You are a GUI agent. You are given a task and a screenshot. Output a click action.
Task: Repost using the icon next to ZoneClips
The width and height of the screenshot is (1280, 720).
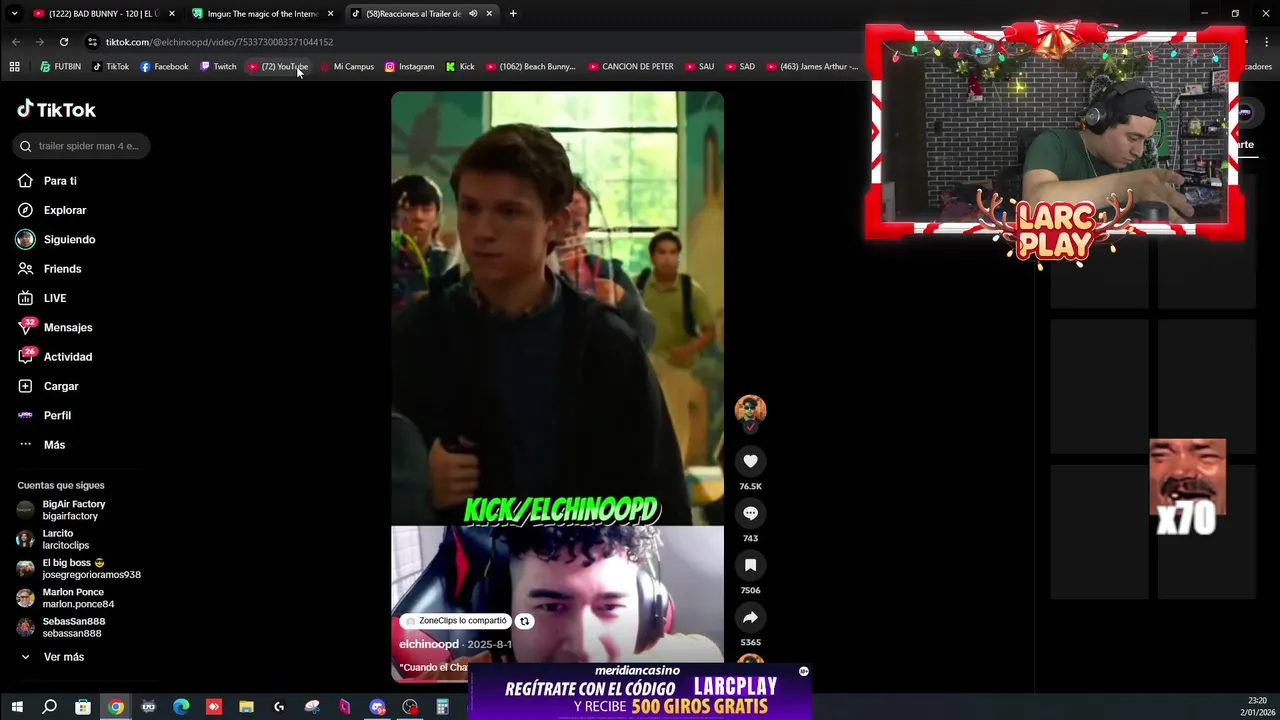click(x=524, y=621)
